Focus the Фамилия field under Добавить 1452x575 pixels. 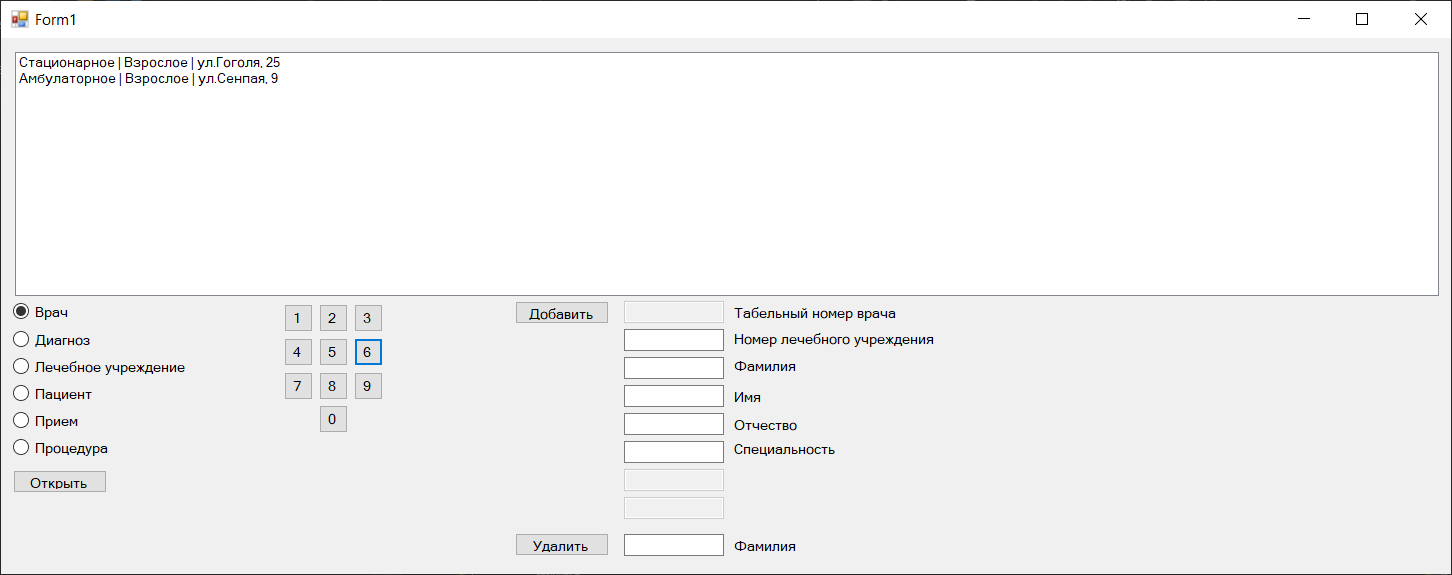pos(673,368)
